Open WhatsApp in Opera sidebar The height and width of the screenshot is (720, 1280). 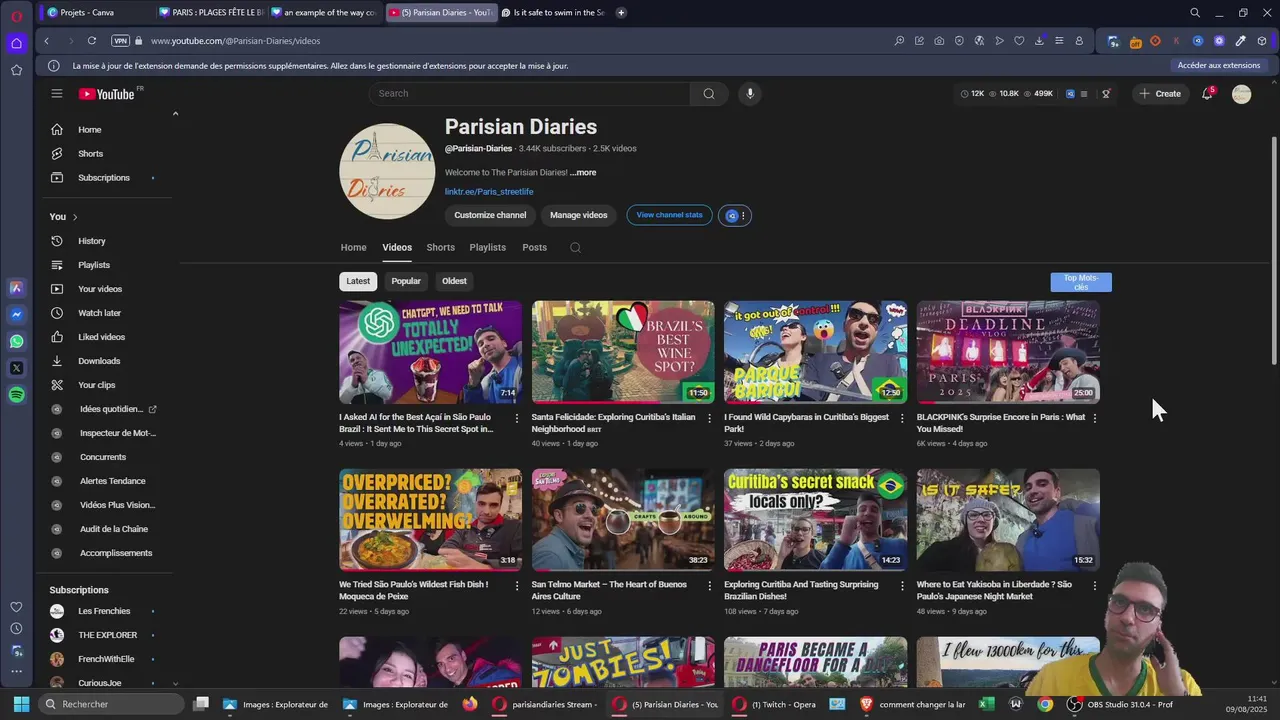tap(16, 341)
